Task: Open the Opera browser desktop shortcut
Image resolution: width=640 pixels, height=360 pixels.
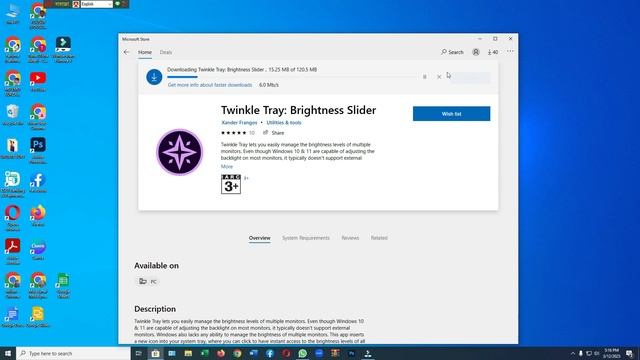Action: pos(12,218)
